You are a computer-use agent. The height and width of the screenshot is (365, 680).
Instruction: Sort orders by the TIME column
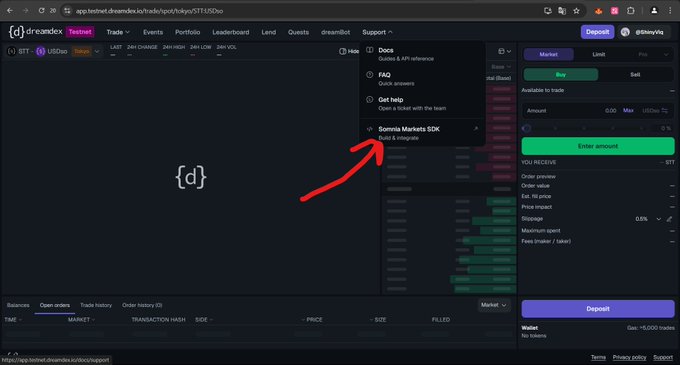(13, 319)
